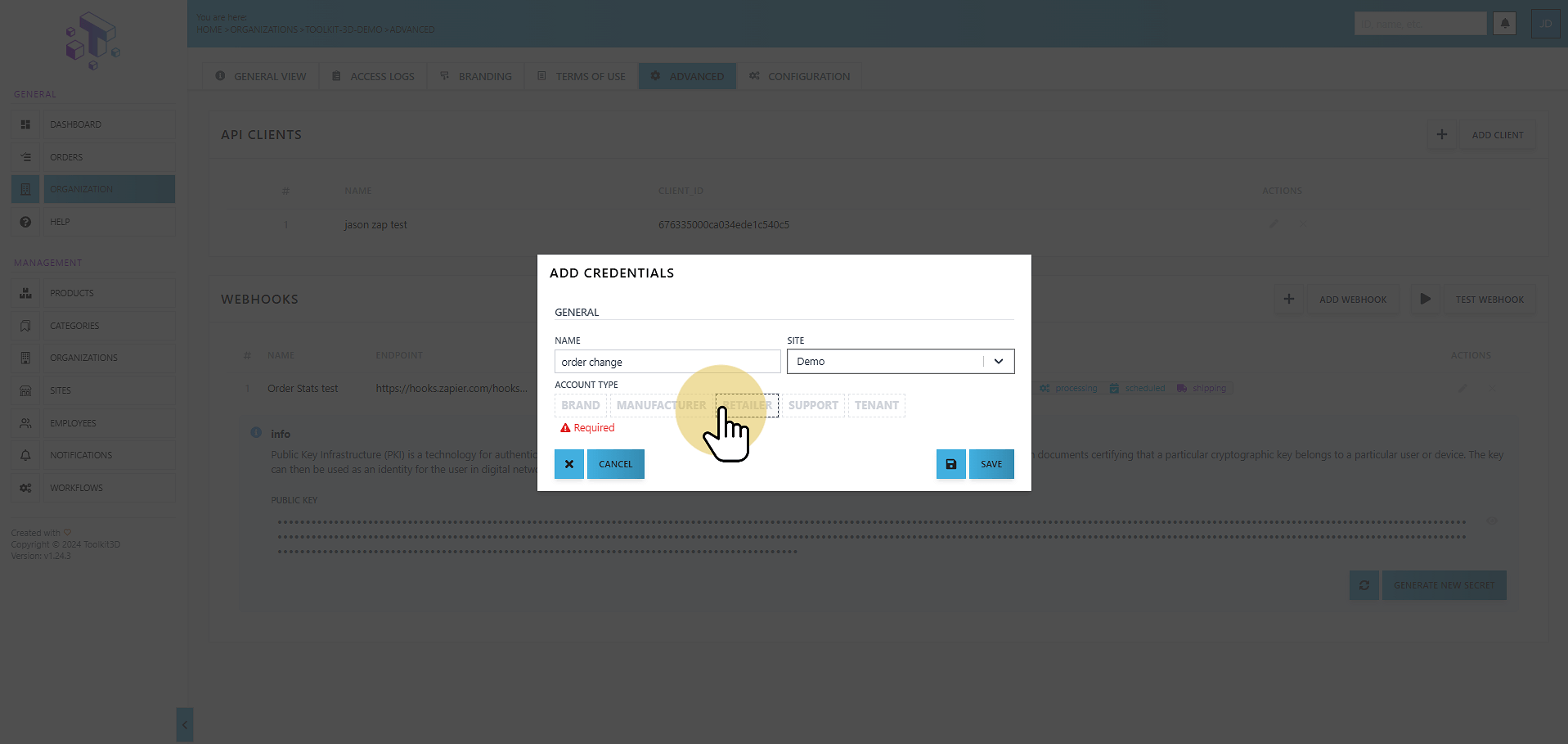1568x744 pixels.
Task: Click the X icon beside Cancel
Action: 569,464
